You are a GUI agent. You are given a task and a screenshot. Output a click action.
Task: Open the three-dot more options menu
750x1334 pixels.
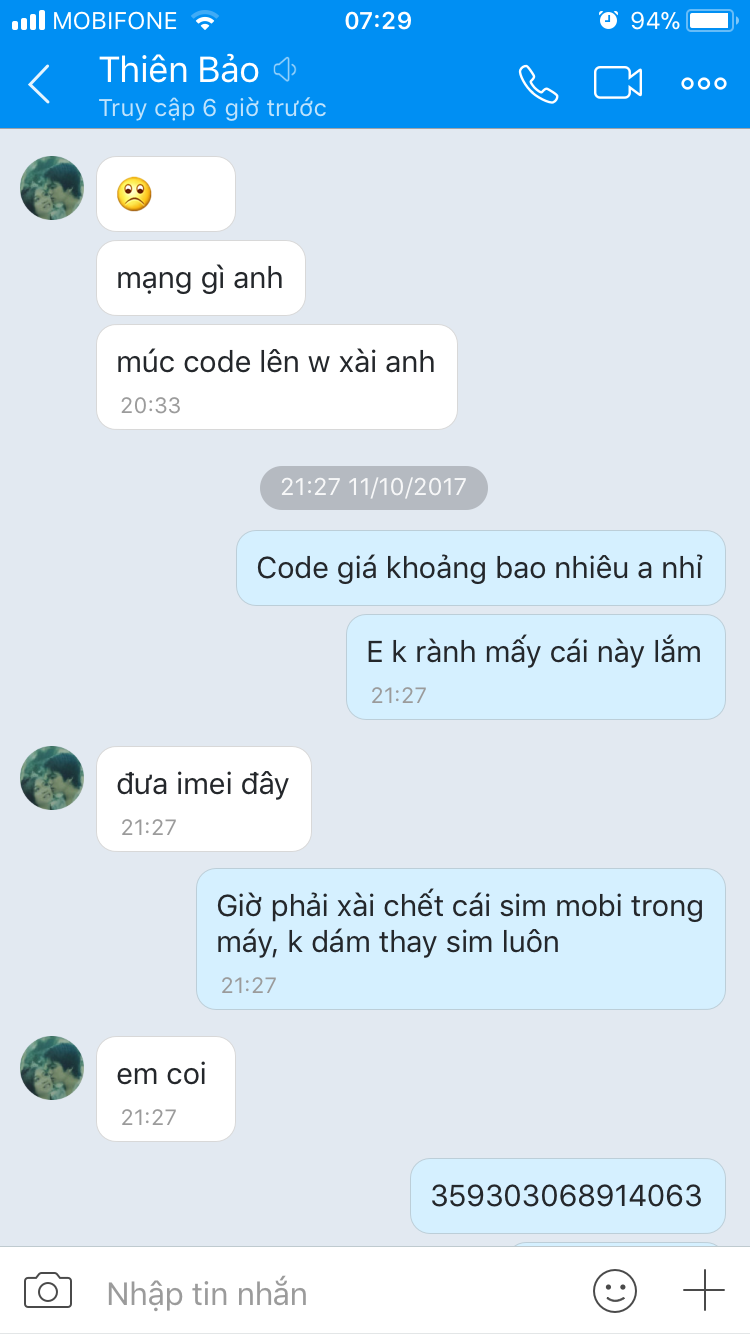(704, 84)
